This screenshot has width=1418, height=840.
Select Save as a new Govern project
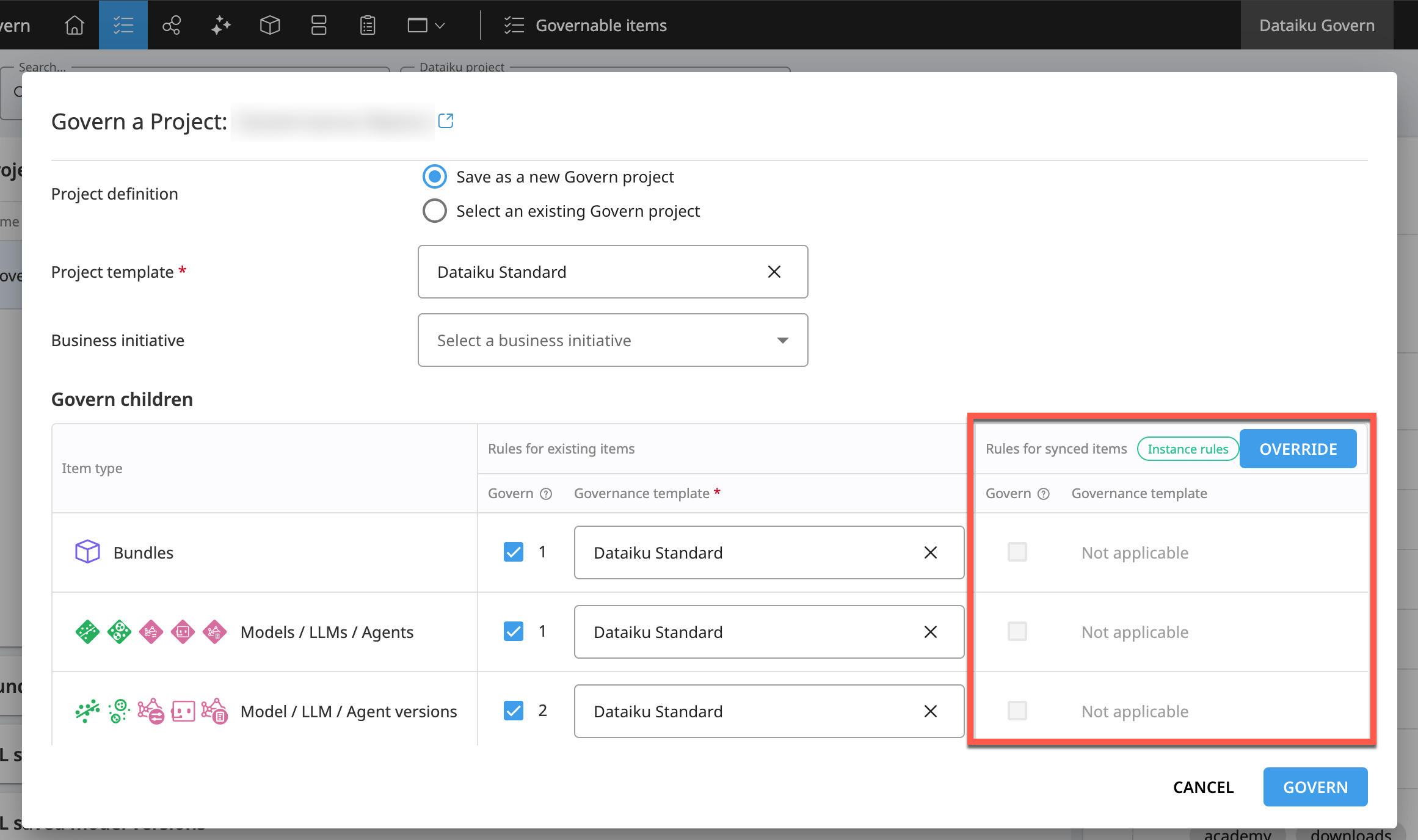click(x=435, y=177)
